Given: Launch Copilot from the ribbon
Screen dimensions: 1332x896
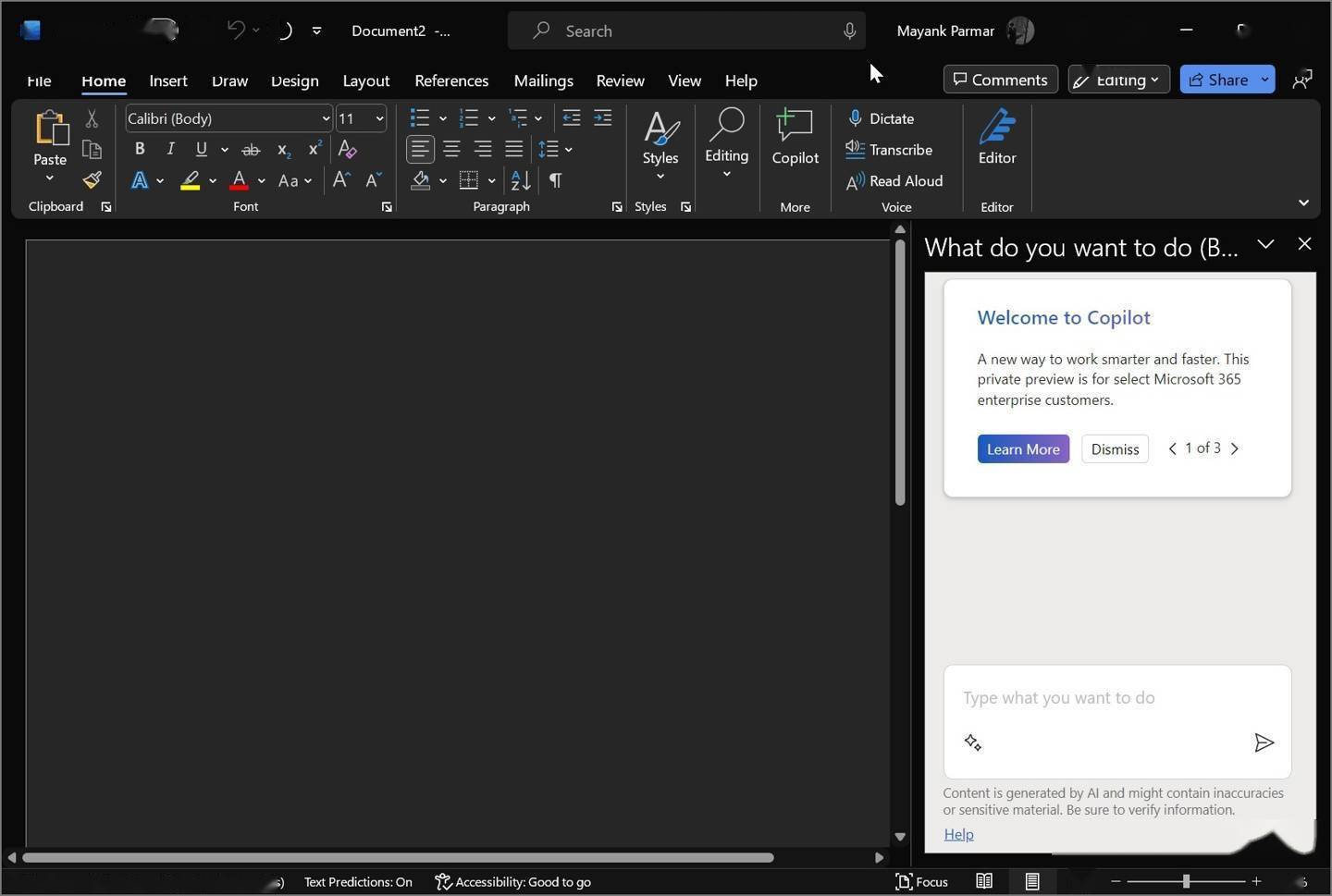Looking at the screenshot, I should click(x=794, y=139).
